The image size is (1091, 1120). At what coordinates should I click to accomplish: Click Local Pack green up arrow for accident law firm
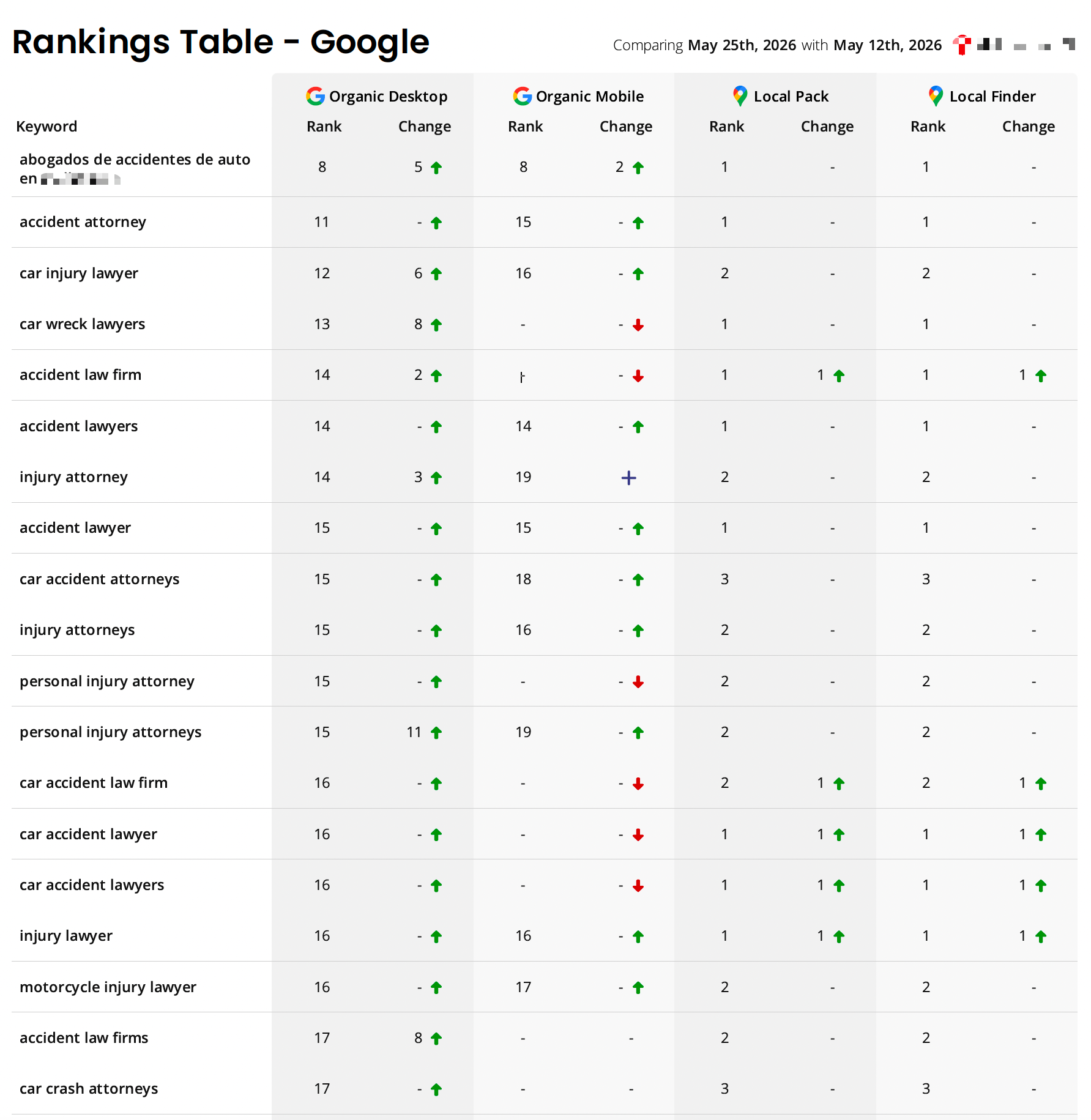click(x=839, y=376)
